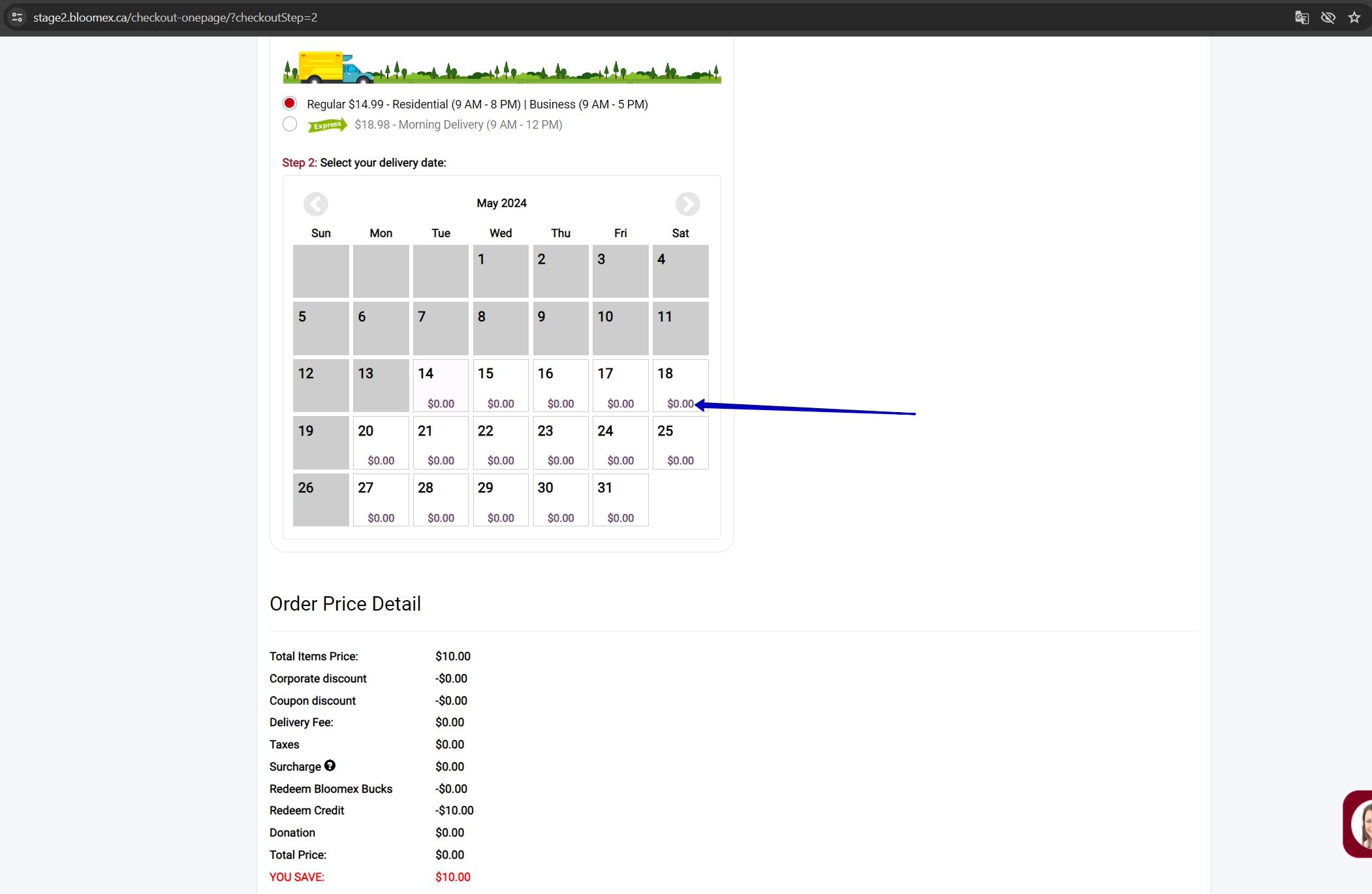Click the URL address field
Image resolution: width=1372 pixels, height=894 pixels.
(653, 18)
